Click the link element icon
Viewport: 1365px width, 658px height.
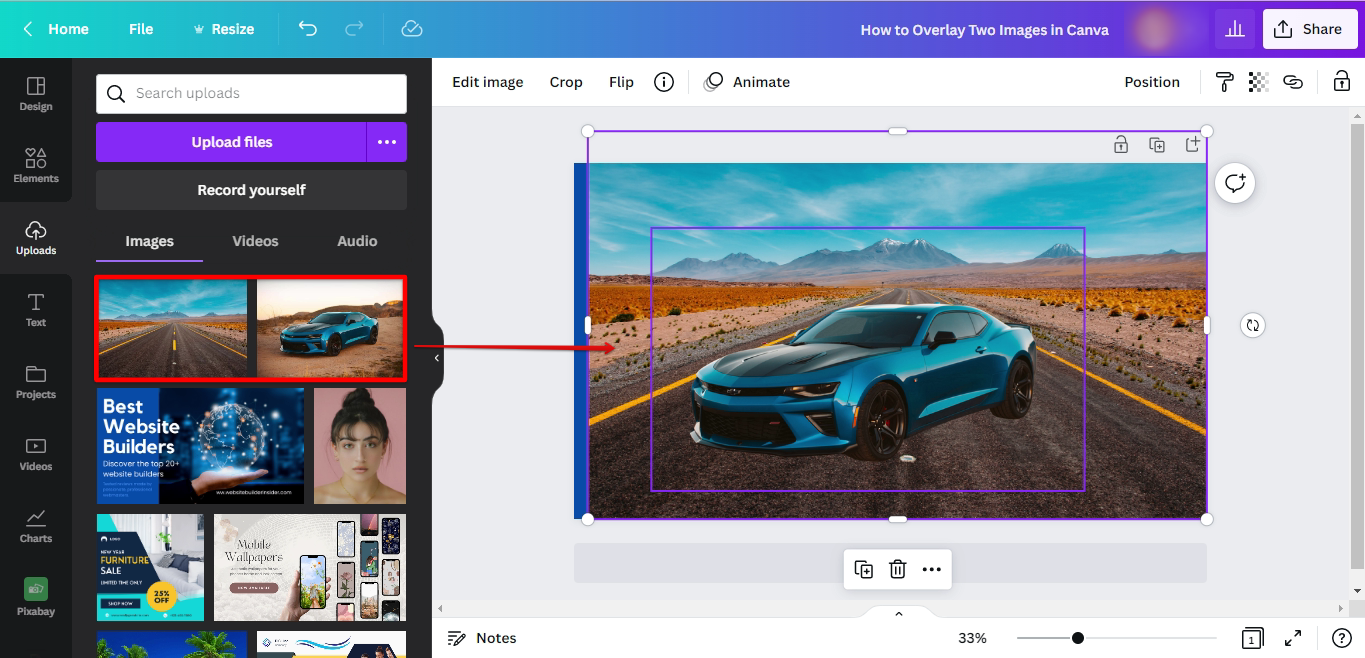tap(1293, 81)
